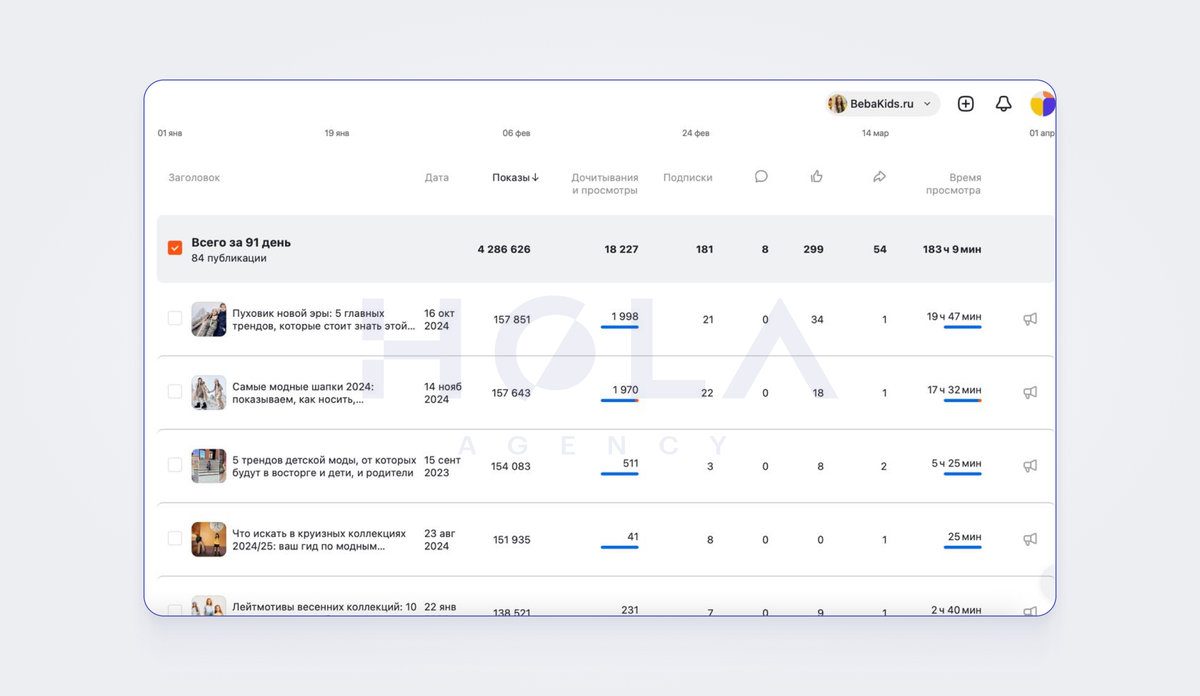Click the comments column speech bubble icon
The height and width of the screenshot is (696, 1200).
pyautogui.click(x=761, y=176)
